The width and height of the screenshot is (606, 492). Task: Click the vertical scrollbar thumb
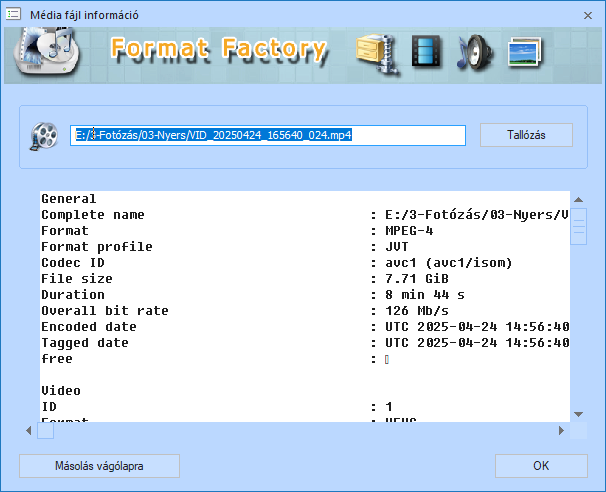click(x=579, y=226)
